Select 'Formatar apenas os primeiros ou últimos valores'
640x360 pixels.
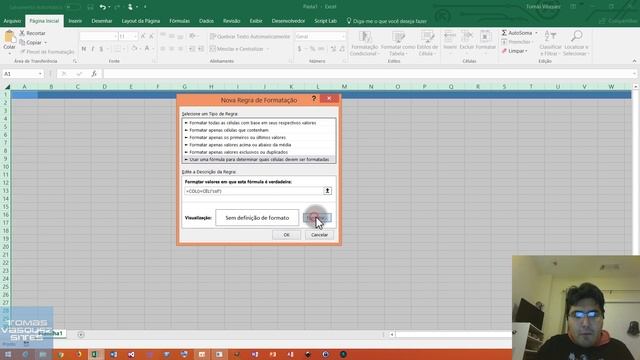point(259,138)
